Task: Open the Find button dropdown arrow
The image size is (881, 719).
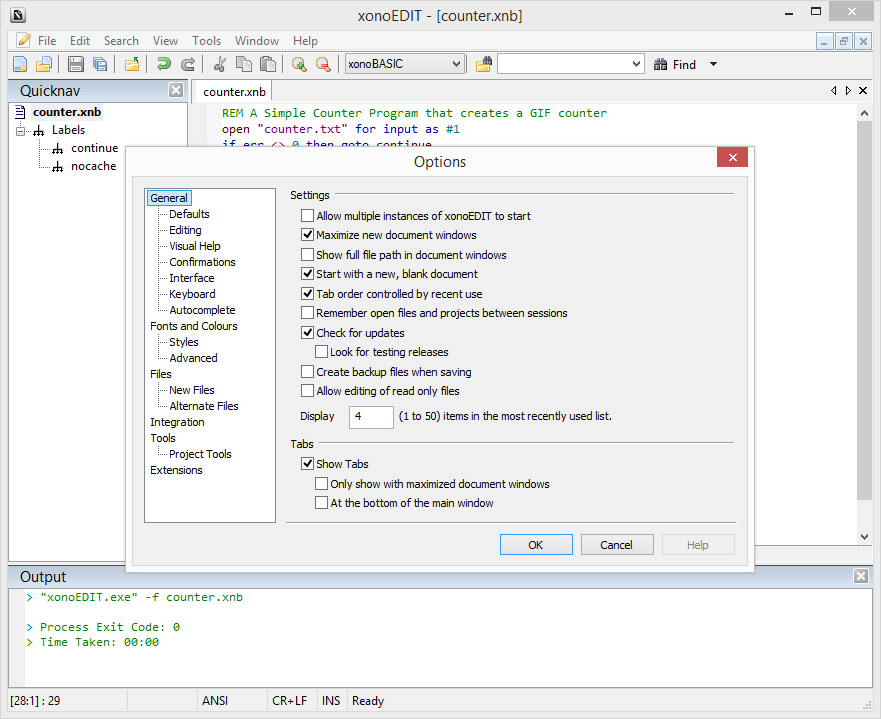Action: pyautogui.click(x=713, y=64)
